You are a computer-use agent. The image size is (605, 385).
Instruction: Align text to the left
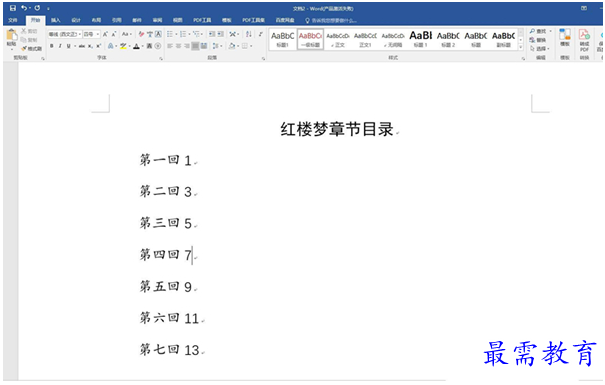coord(170,46)
